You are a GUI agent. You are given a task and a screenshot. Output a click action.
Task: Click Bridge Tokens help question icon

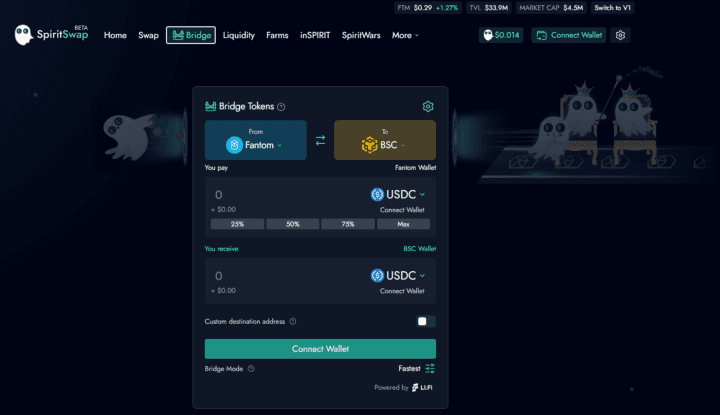click(x=281, y=107)
